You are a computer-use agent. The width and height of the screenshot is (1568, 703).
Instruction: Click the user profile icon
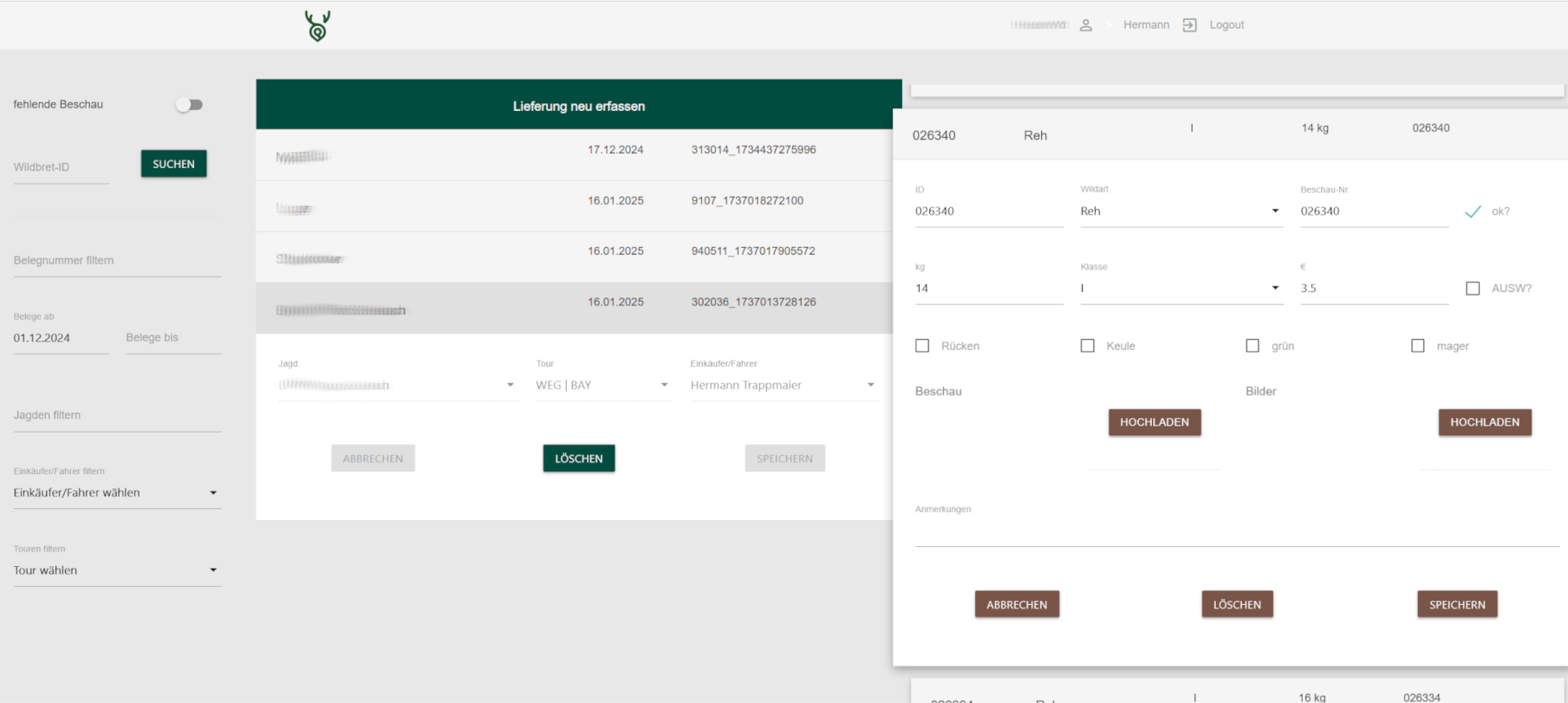1085,25
